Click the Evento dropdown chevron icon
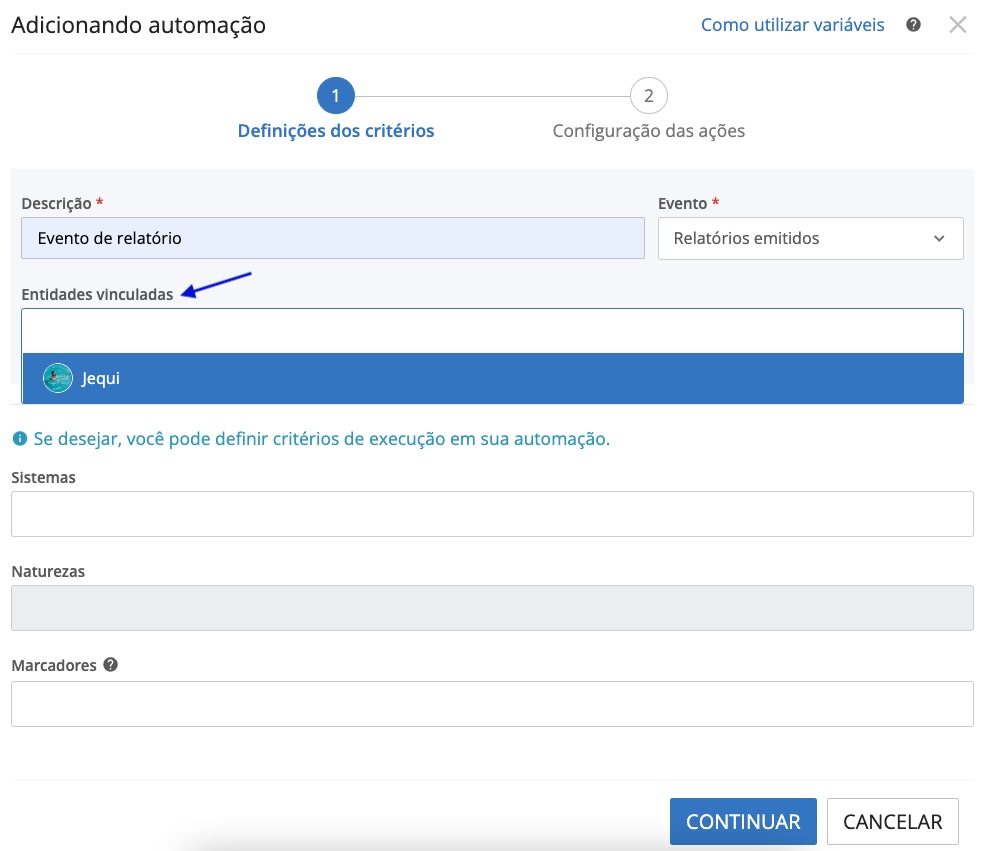Image resolution: width=987 pixels, height=851 pixels. (x=939, y=238)
